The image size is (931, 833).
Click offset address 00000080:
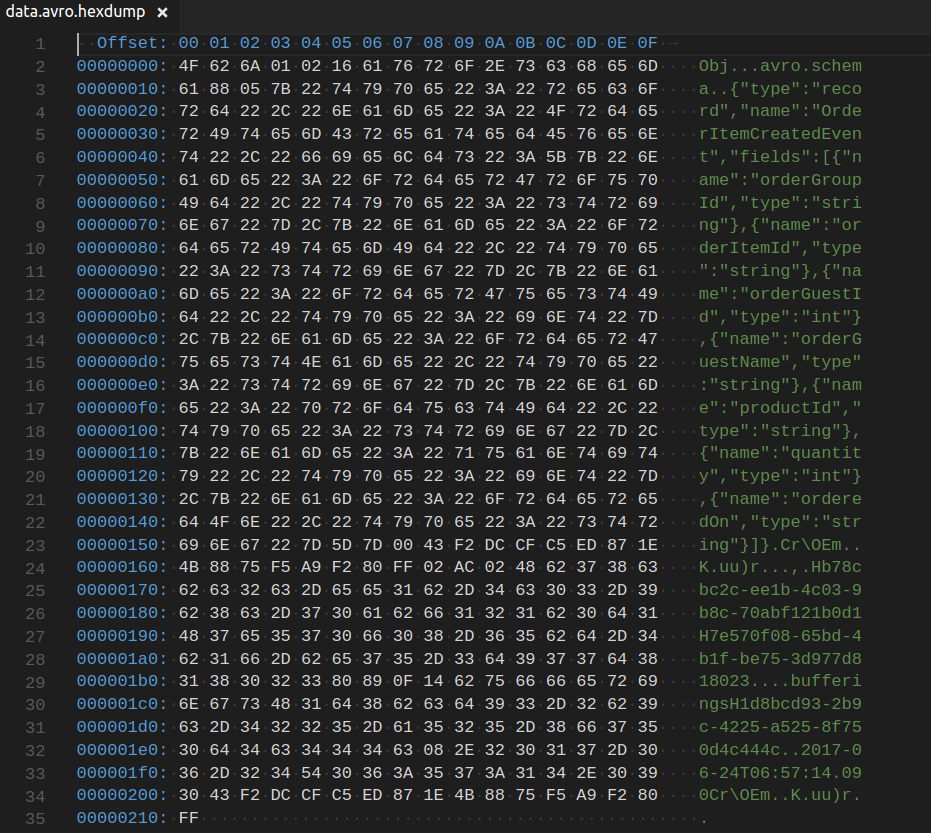pyautogui.click(x=122, y=248)
